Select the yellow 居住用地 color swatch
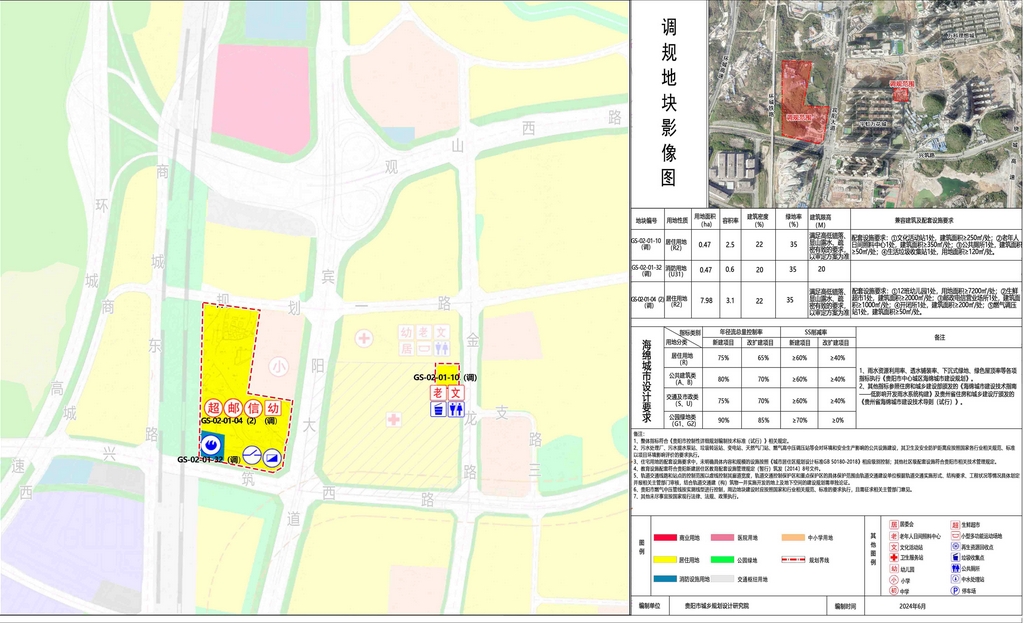The height and width of the screenshot is (623, 1024). (x=664, y=558)
